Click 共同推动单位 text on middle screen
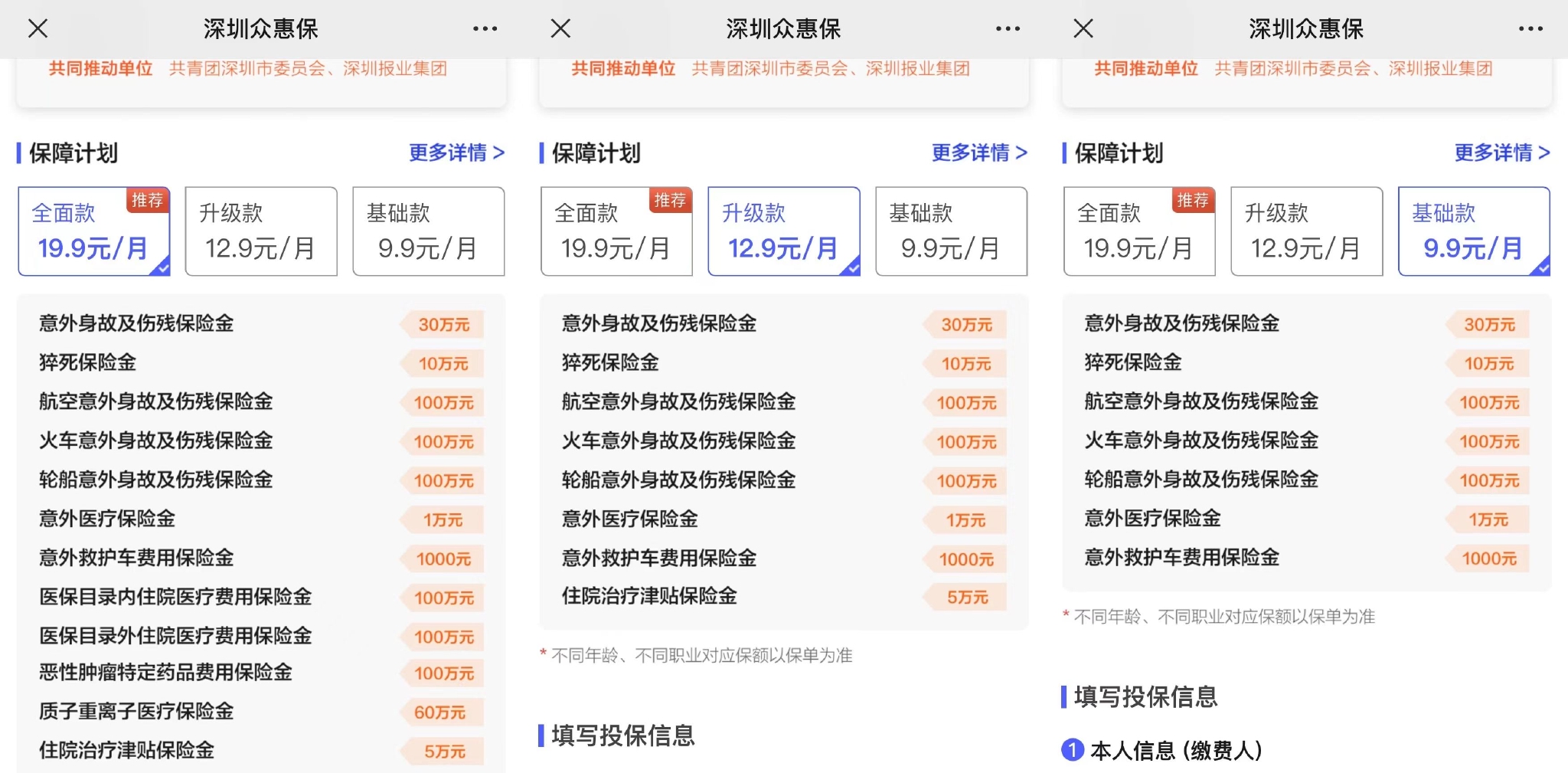Image resolution: width=1568 pixels, height=773 pixels. click(623, 69)
